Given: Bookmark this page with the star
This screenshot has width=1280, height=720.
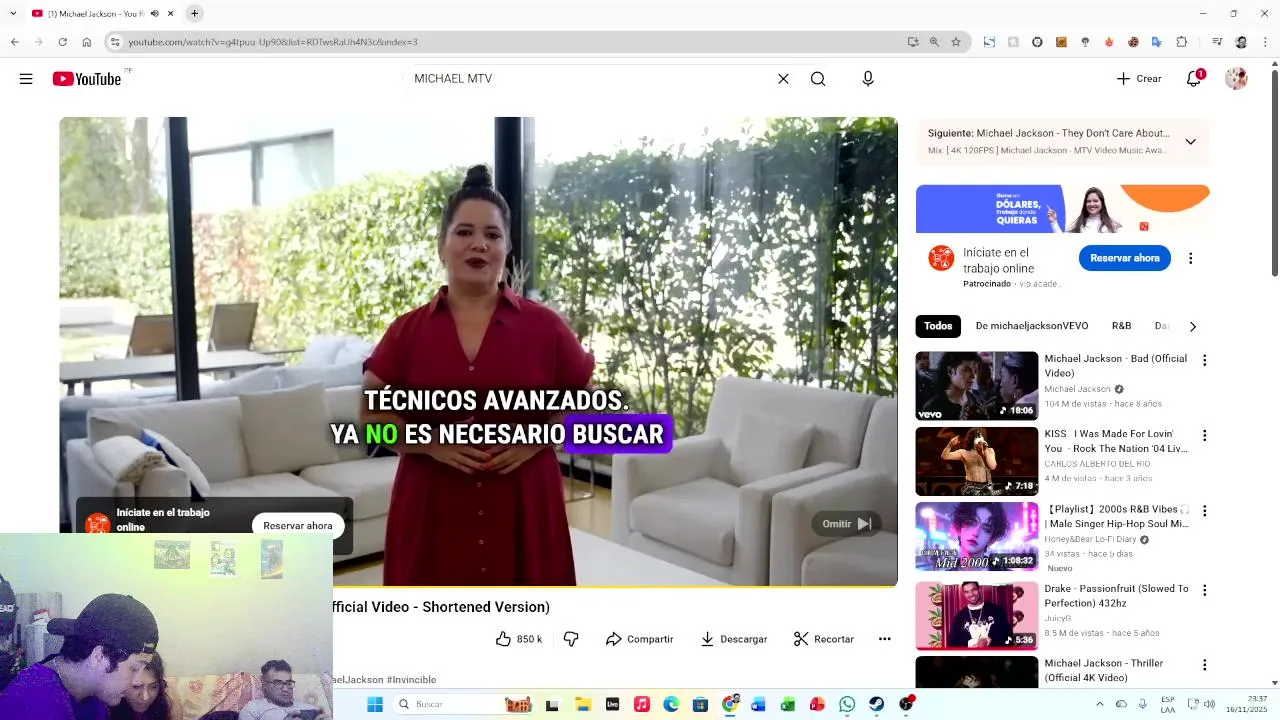Looking at the screenshot, I should [956, 42].
